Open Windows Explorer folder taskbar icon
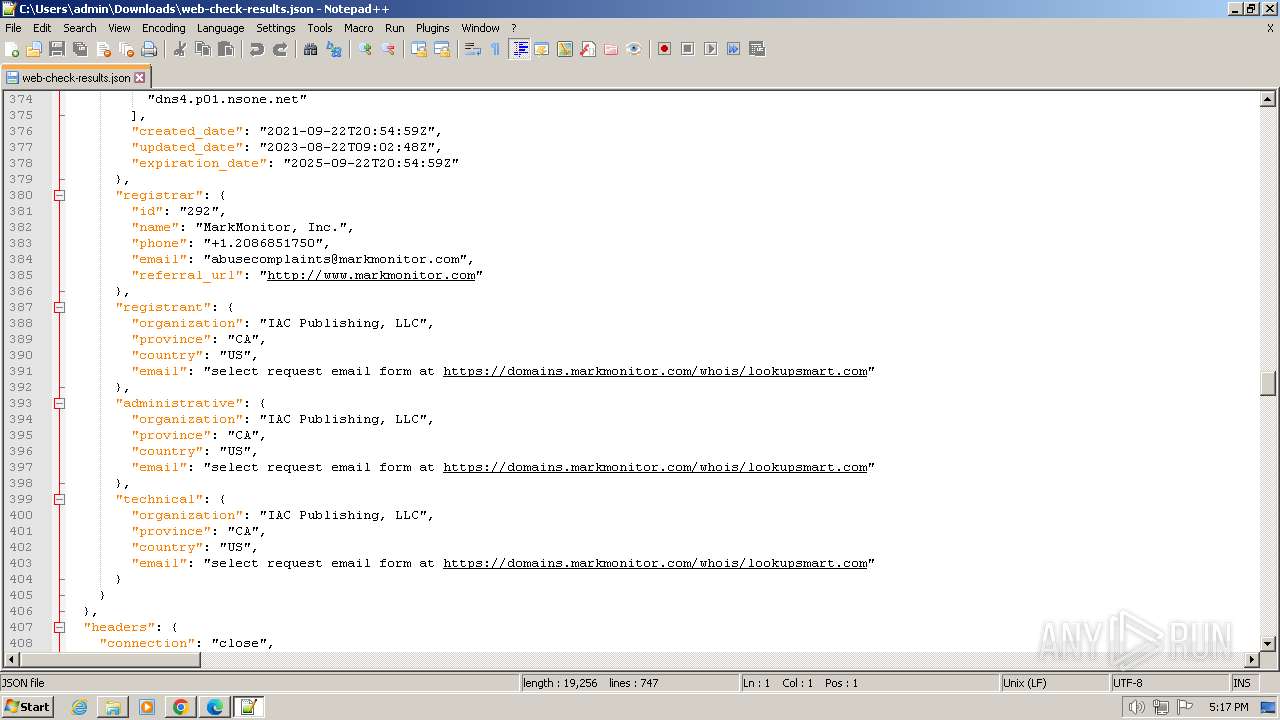This screenshot has width=1280, height=720. click(x=113, y=707)
